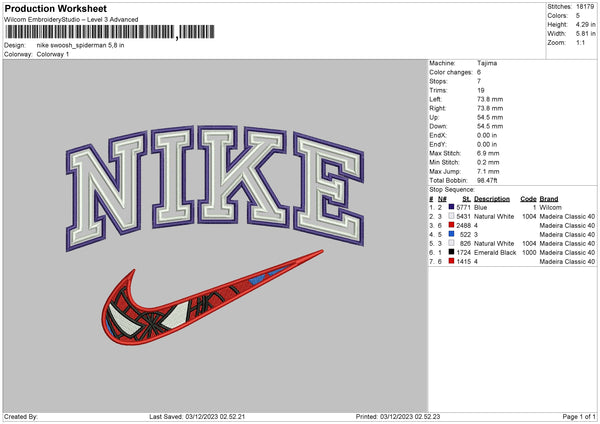
Task: Click the 'St.' column header
Action: 466,199
